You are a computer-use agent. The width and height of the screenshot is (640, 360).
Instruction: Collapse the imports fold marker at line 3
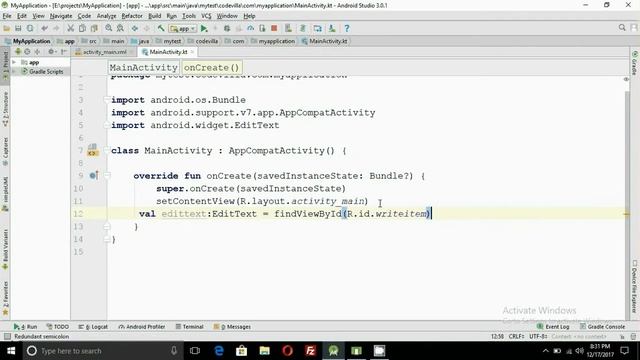pyautogui.click(x=106, y=100)
